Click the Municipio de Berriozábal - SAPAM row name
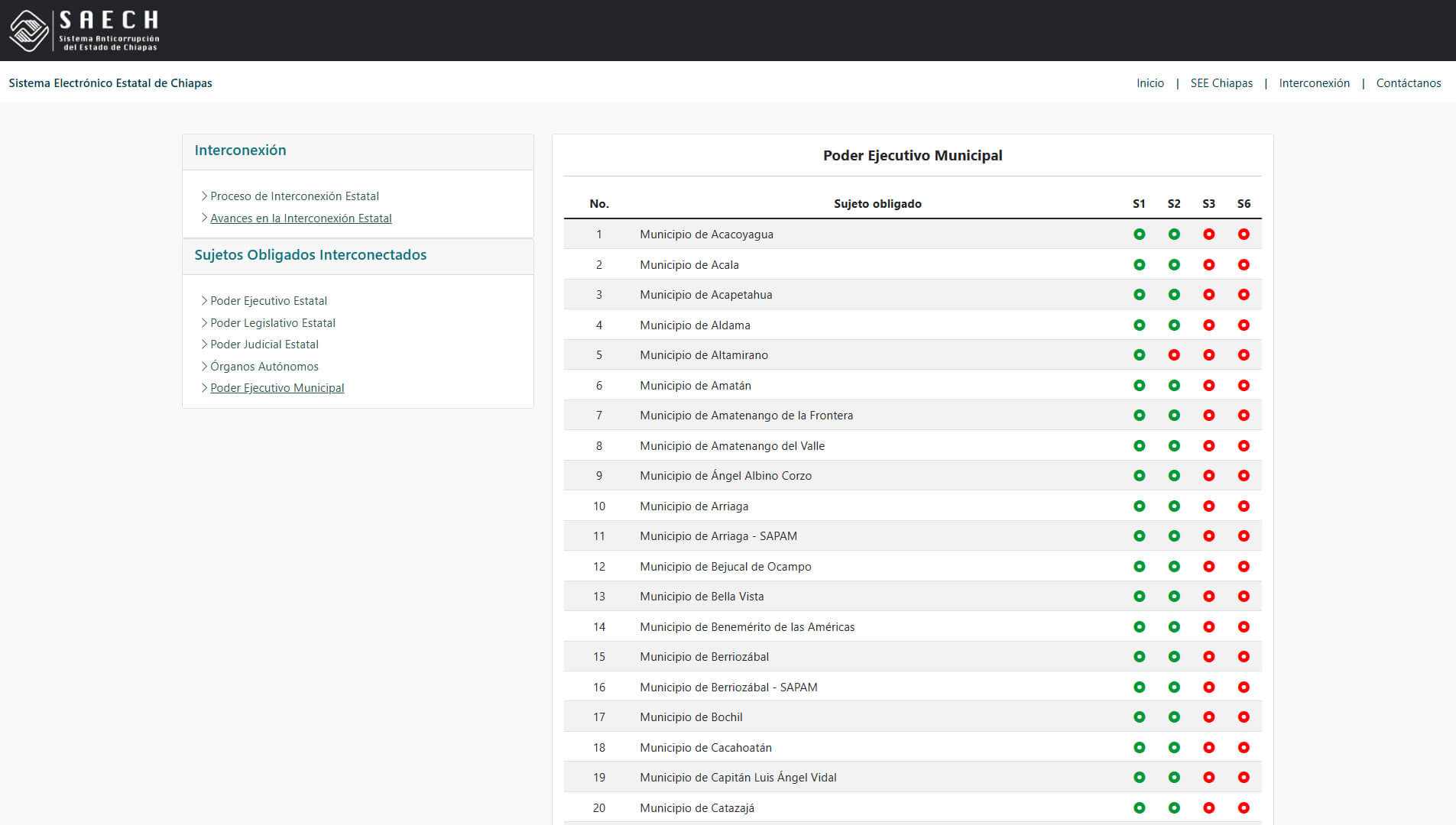 [x=728, y=687]
